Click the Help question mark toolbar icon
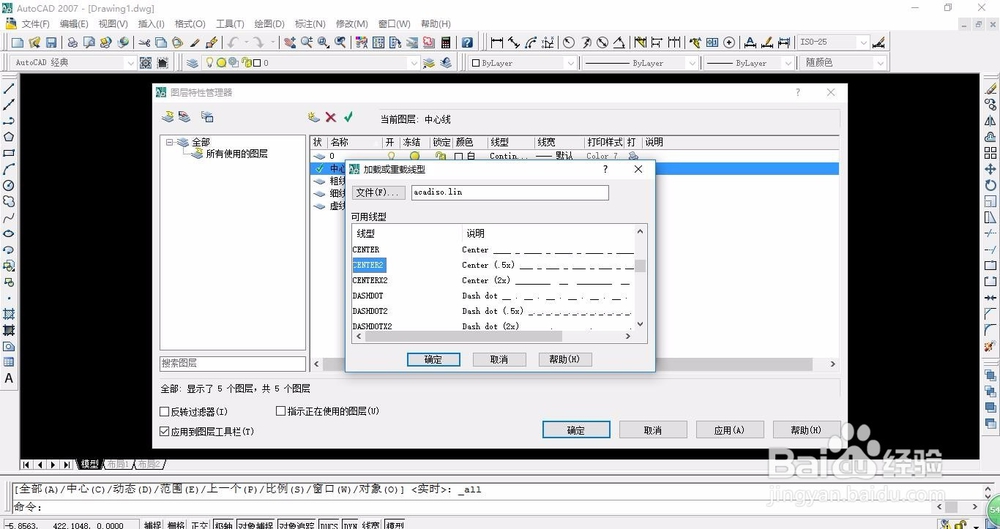The width and height of the screenshot is (1000, 529). (x=467, y=43)
